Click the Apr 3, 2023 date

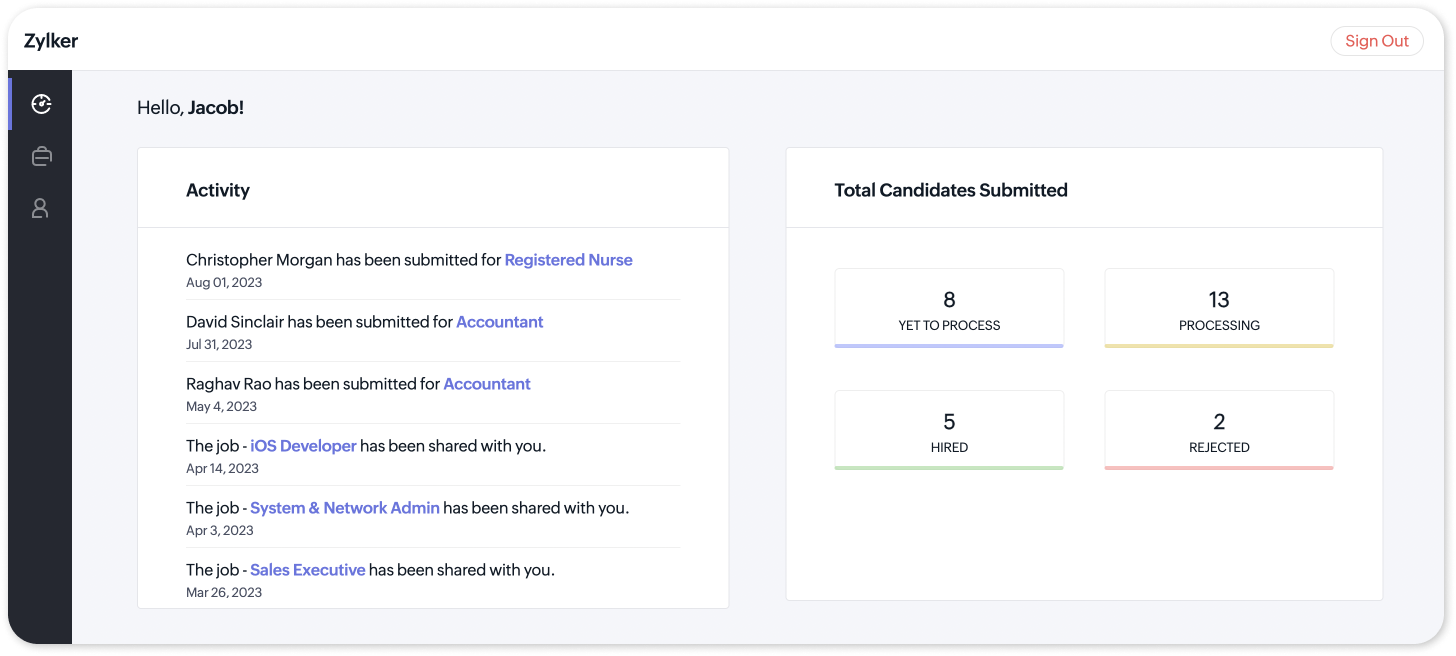(220, 531)
